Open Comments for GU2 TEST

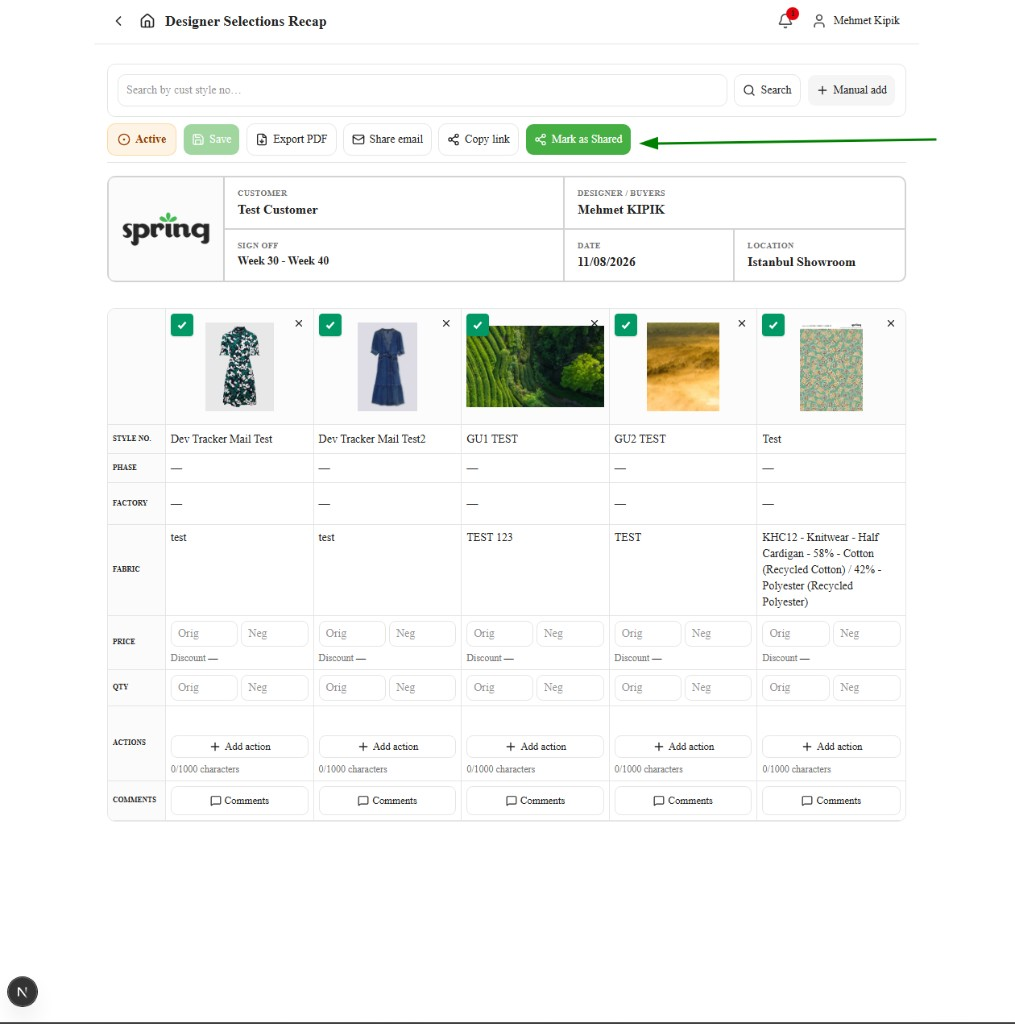tap(683, 801)
